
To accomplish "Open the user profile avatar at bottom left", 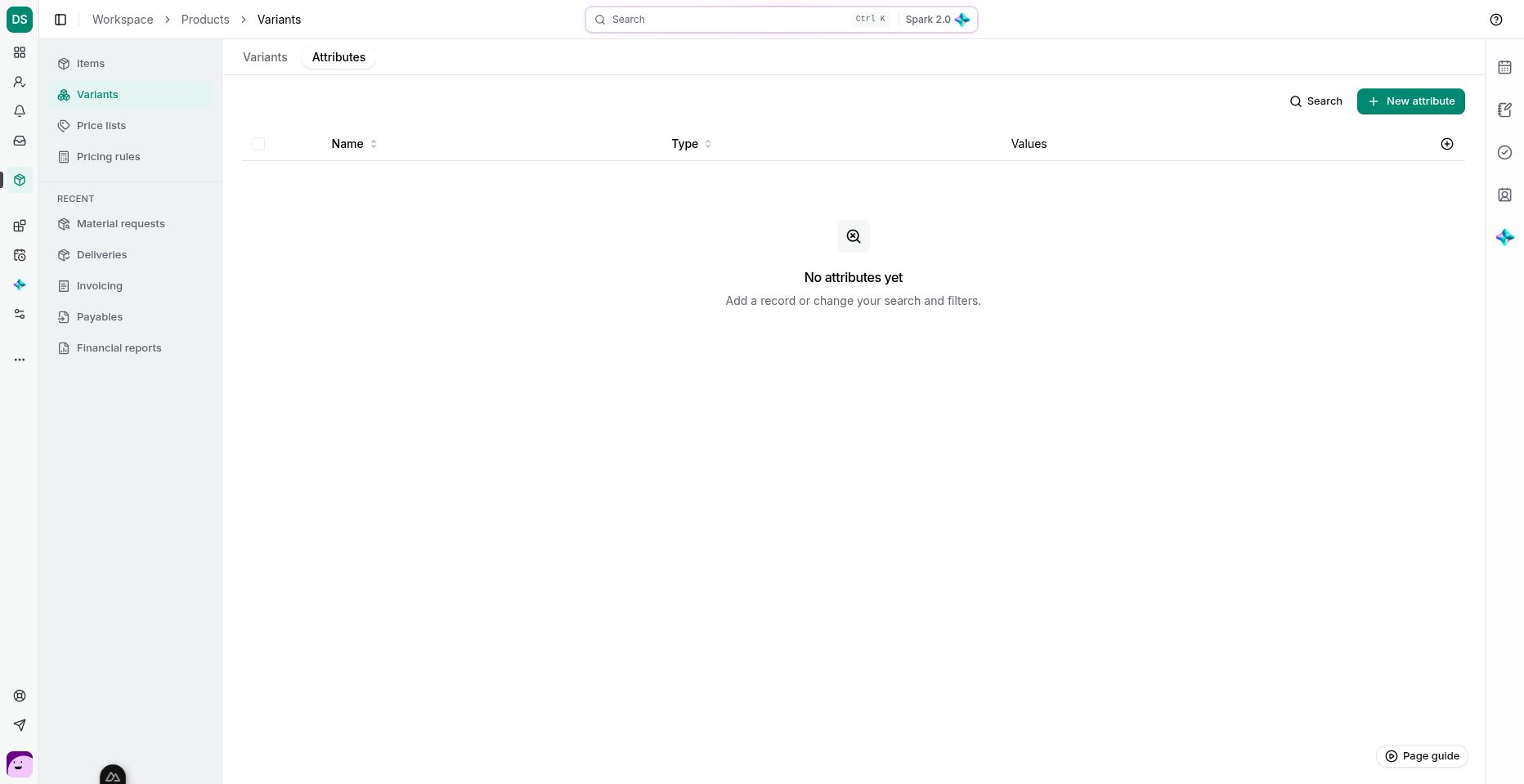I will (20, 764).
